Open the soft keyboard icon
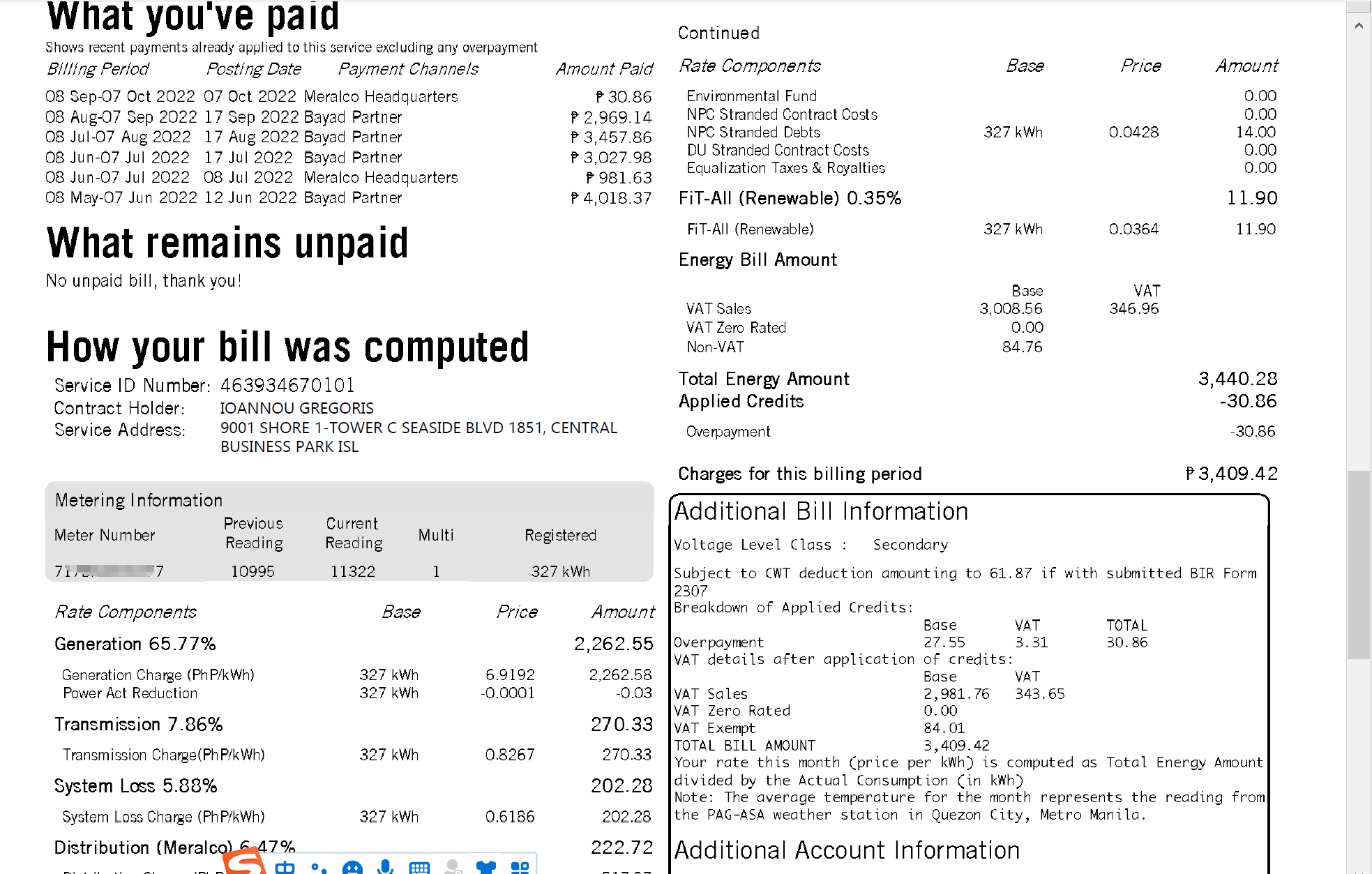The width and height of the screenshot is (1372, 874). click(x=419, y=868)
